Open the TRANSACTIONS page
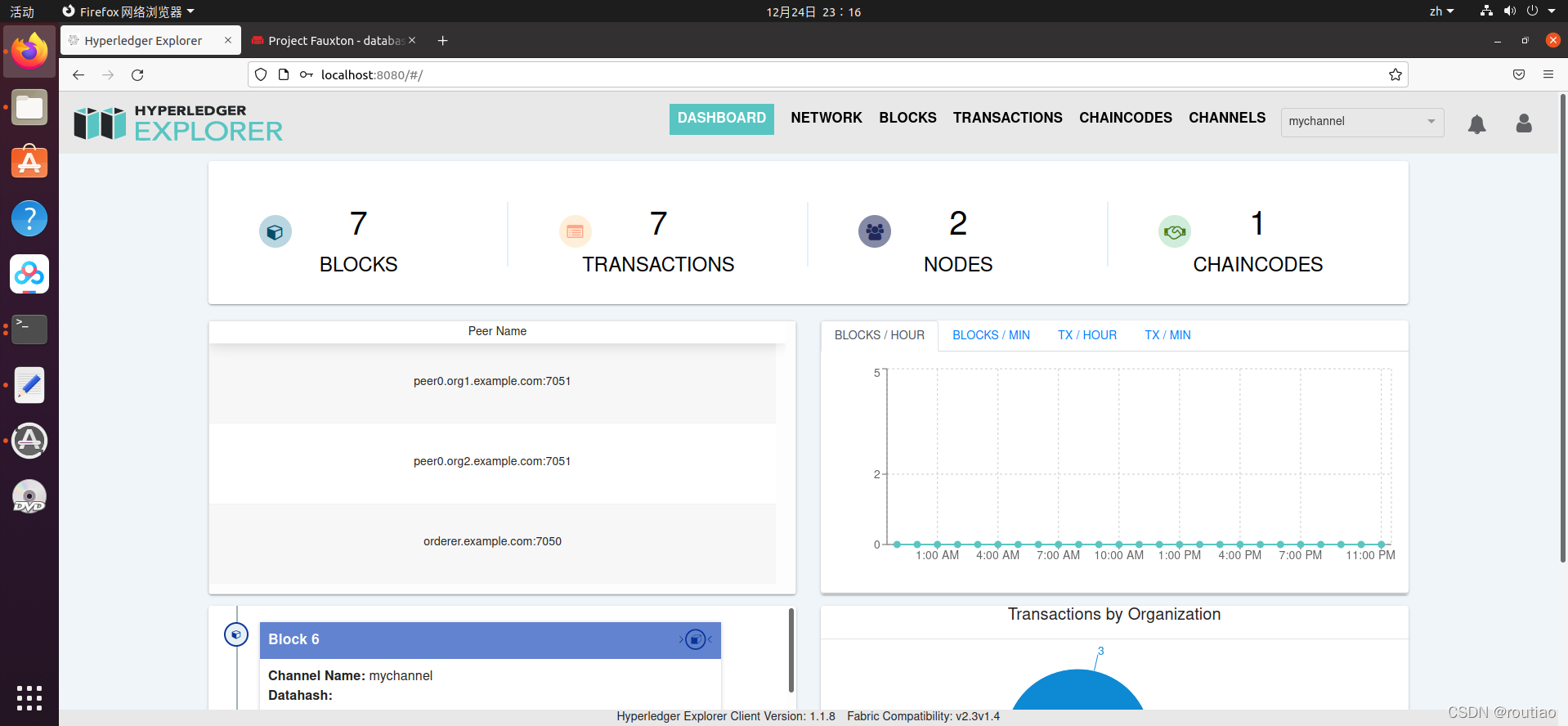Viewport: 1568px width, 726px height. pos(1007,118)
